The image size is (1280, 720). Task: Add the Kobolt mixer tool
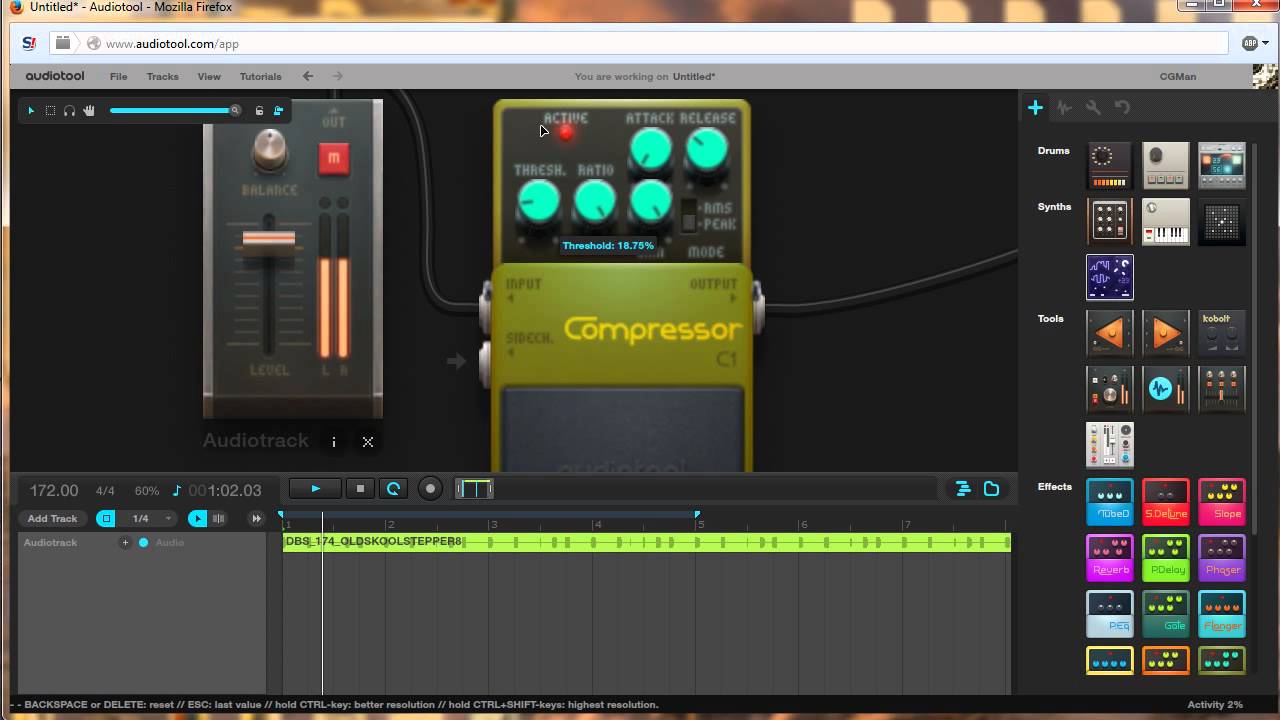point(1222,334)
